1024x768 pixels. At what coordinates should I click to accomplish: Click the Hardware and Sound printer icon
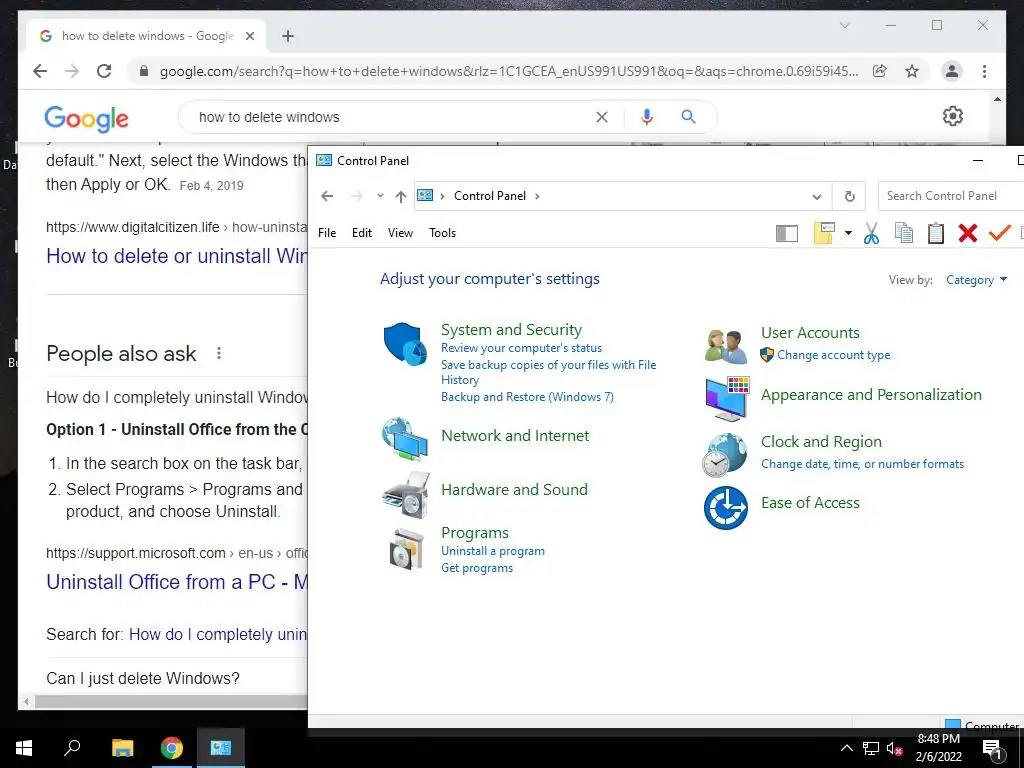[x=406, y=494]
